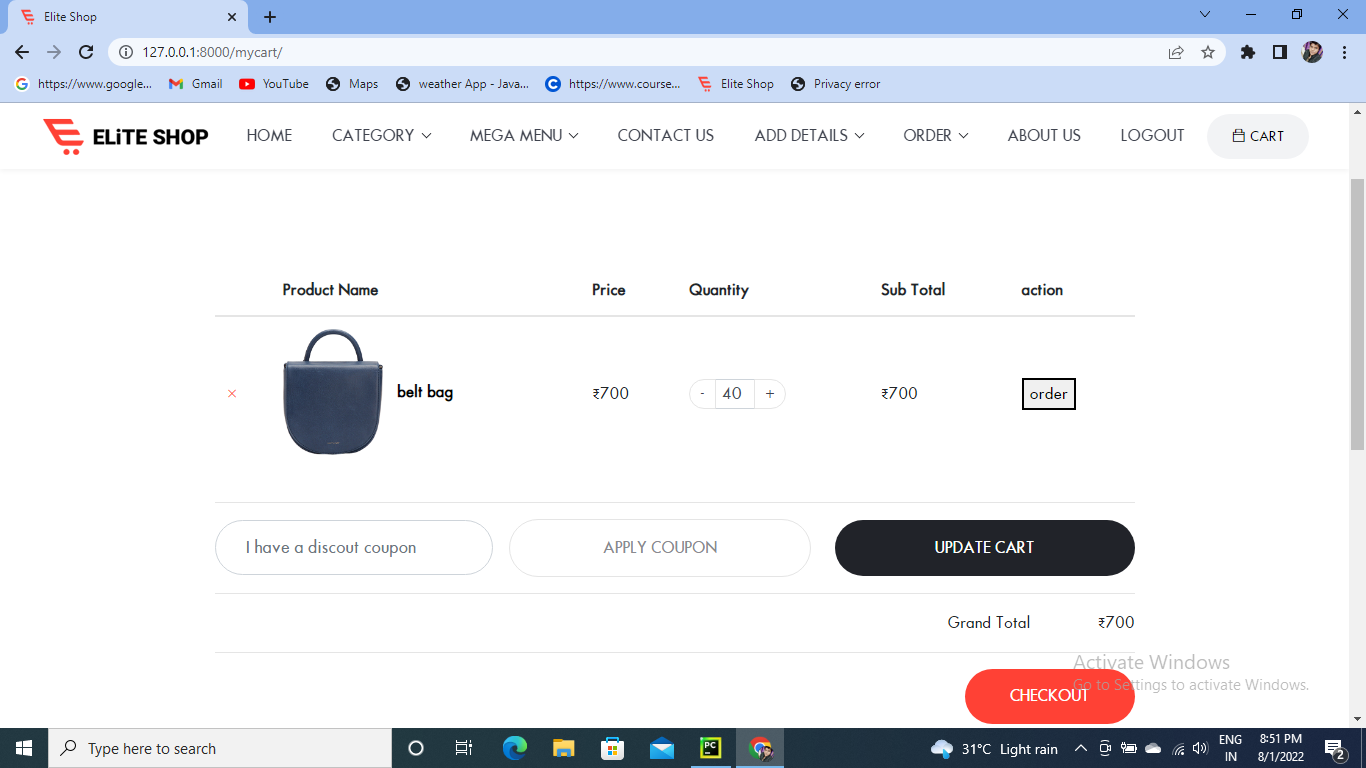The image size is (1366, 768).
Task: Open the Maps bookmark
Action: coord(352,84)
